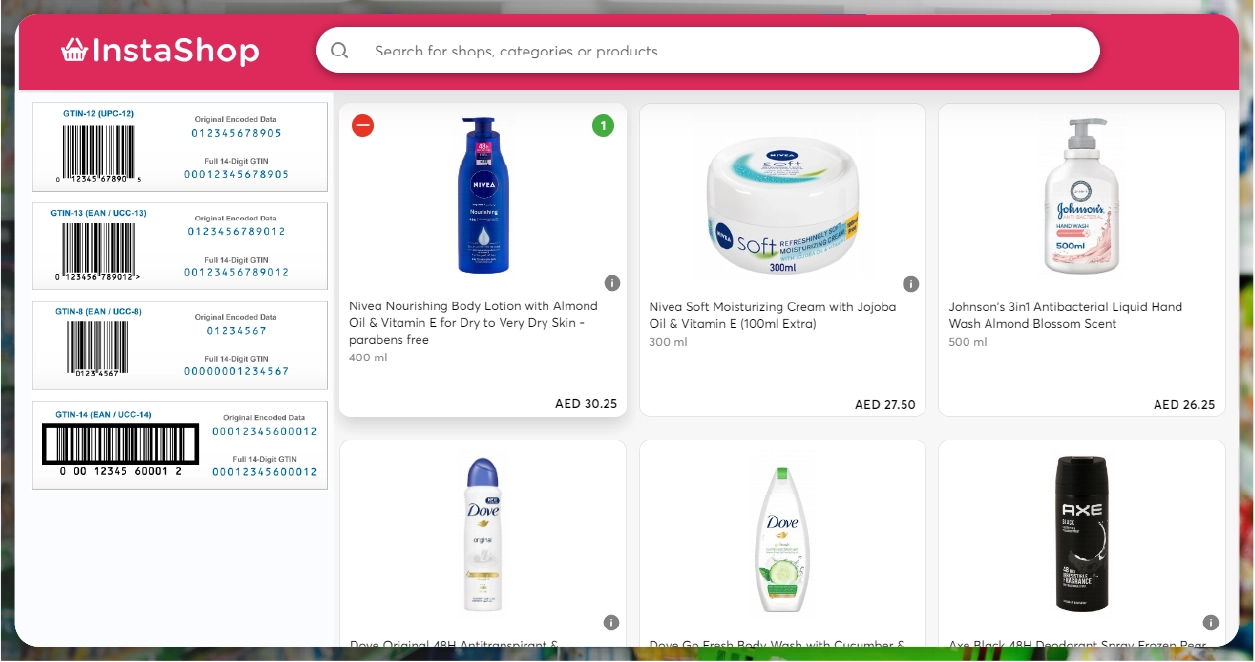Click the InstaShop brand name text
This screenshot has height=662, width=1255.
[175, 51]
